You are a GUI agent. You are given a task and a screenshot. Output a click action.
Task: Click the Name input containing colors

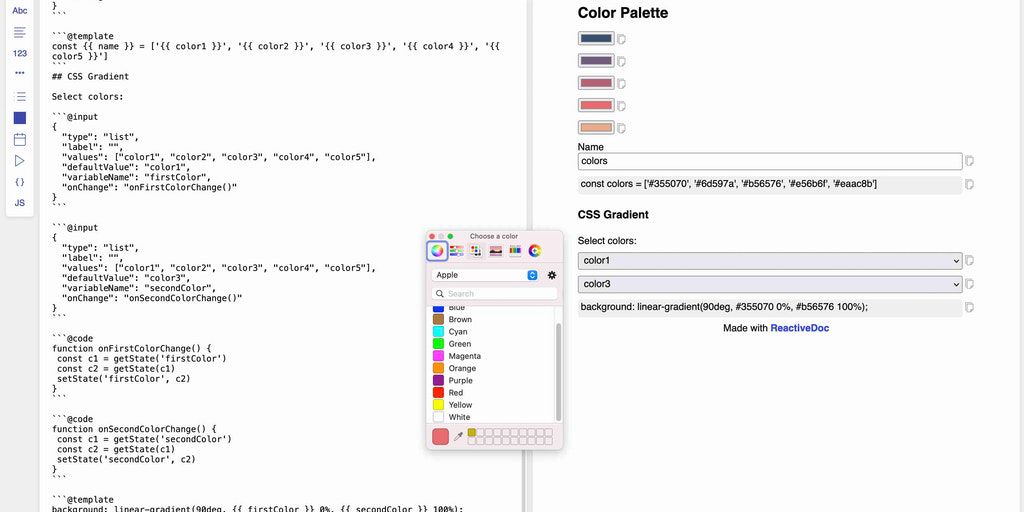tap(770, 161)
